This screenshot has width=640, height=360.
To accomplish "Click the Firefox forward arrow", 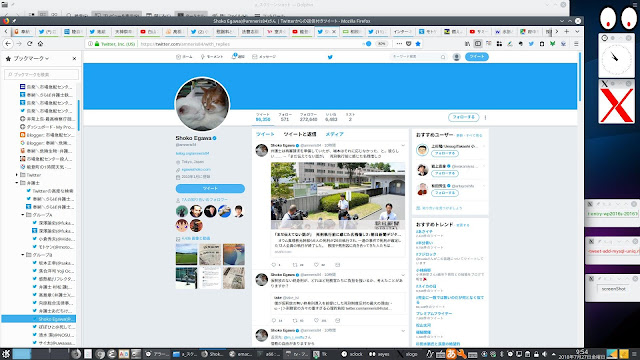I will 19,44.
